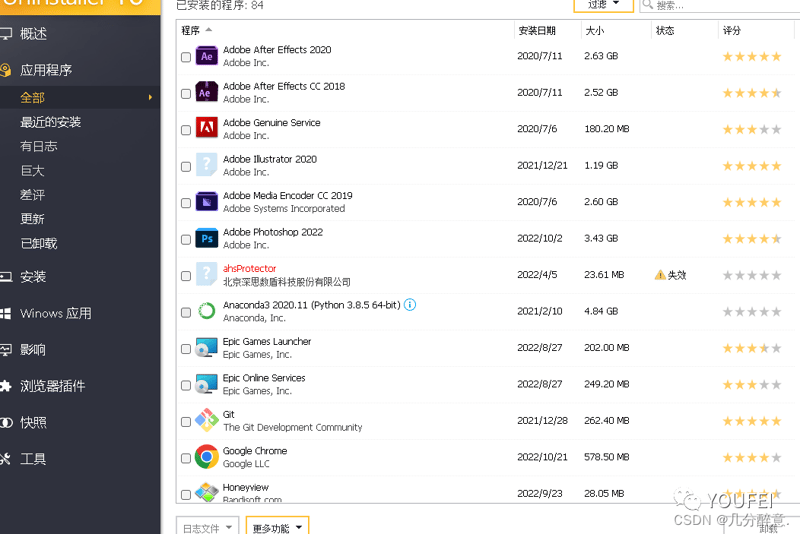
Task: Click the 概述 monitor icon in sidebar
Action: pos(6,34)
